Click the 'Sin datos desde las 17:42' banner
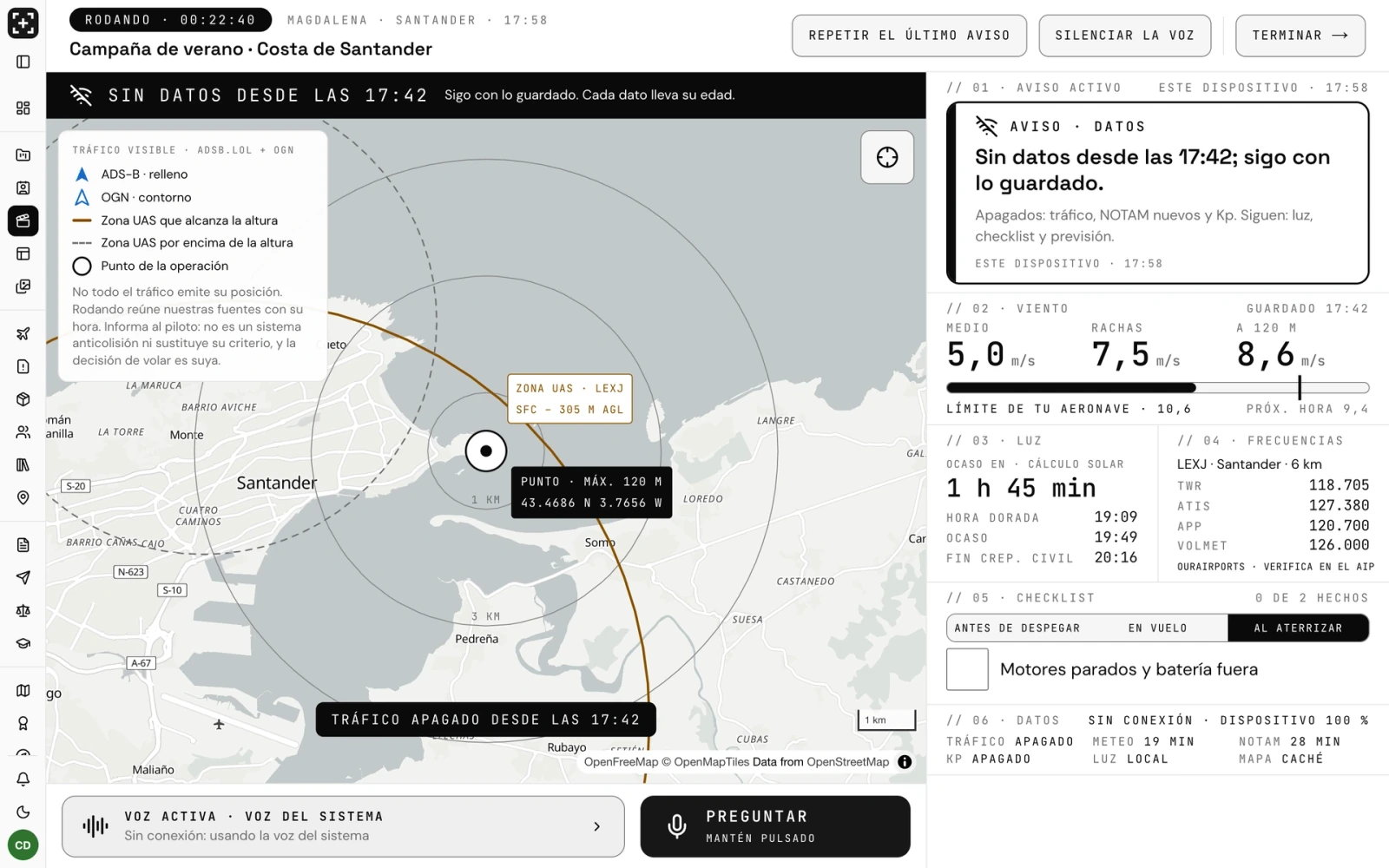The width and height of the screenshot is (1389, 868). click(486, 95)
